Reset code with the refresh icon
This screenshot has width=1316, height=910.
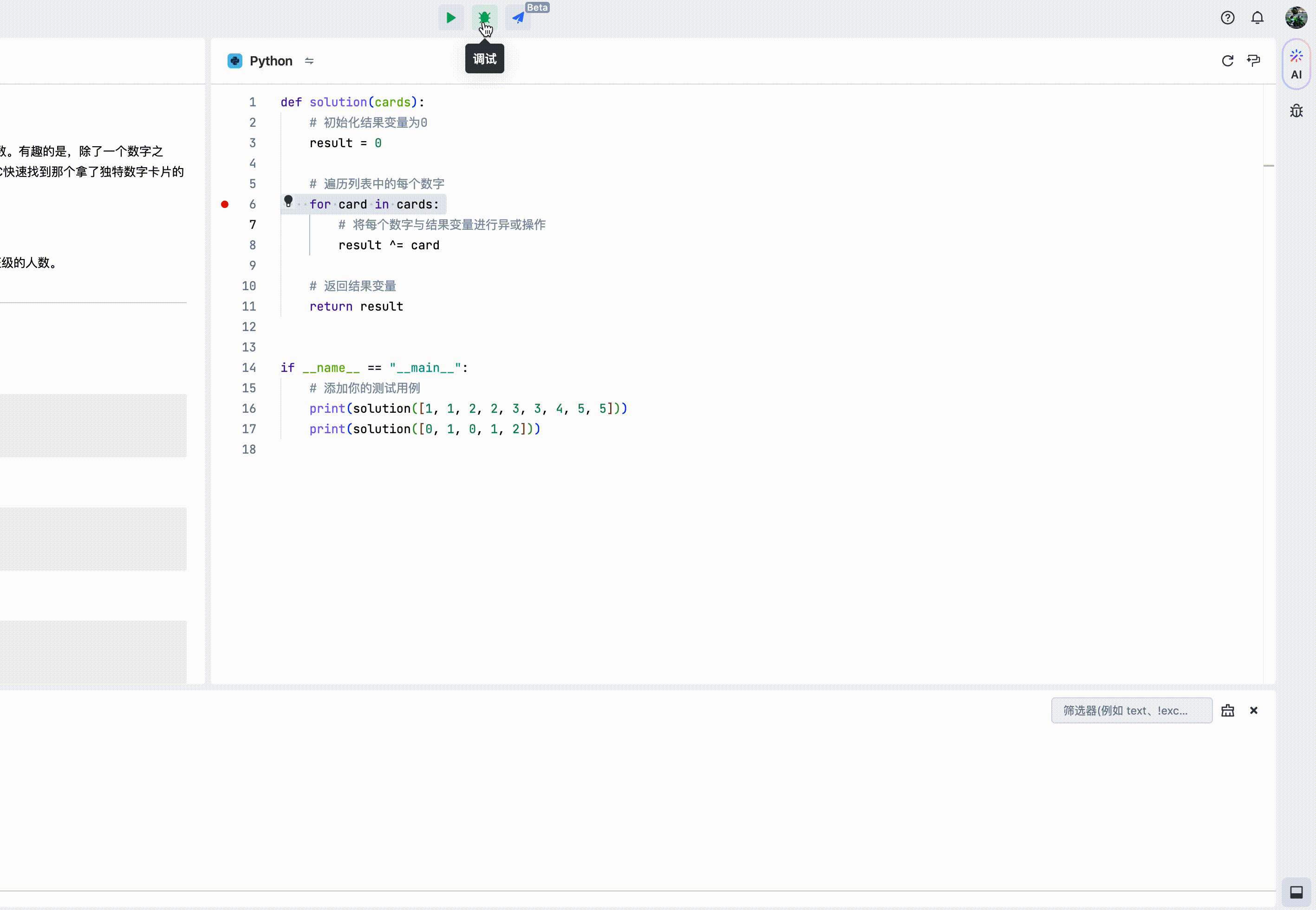click(1227, 61)
